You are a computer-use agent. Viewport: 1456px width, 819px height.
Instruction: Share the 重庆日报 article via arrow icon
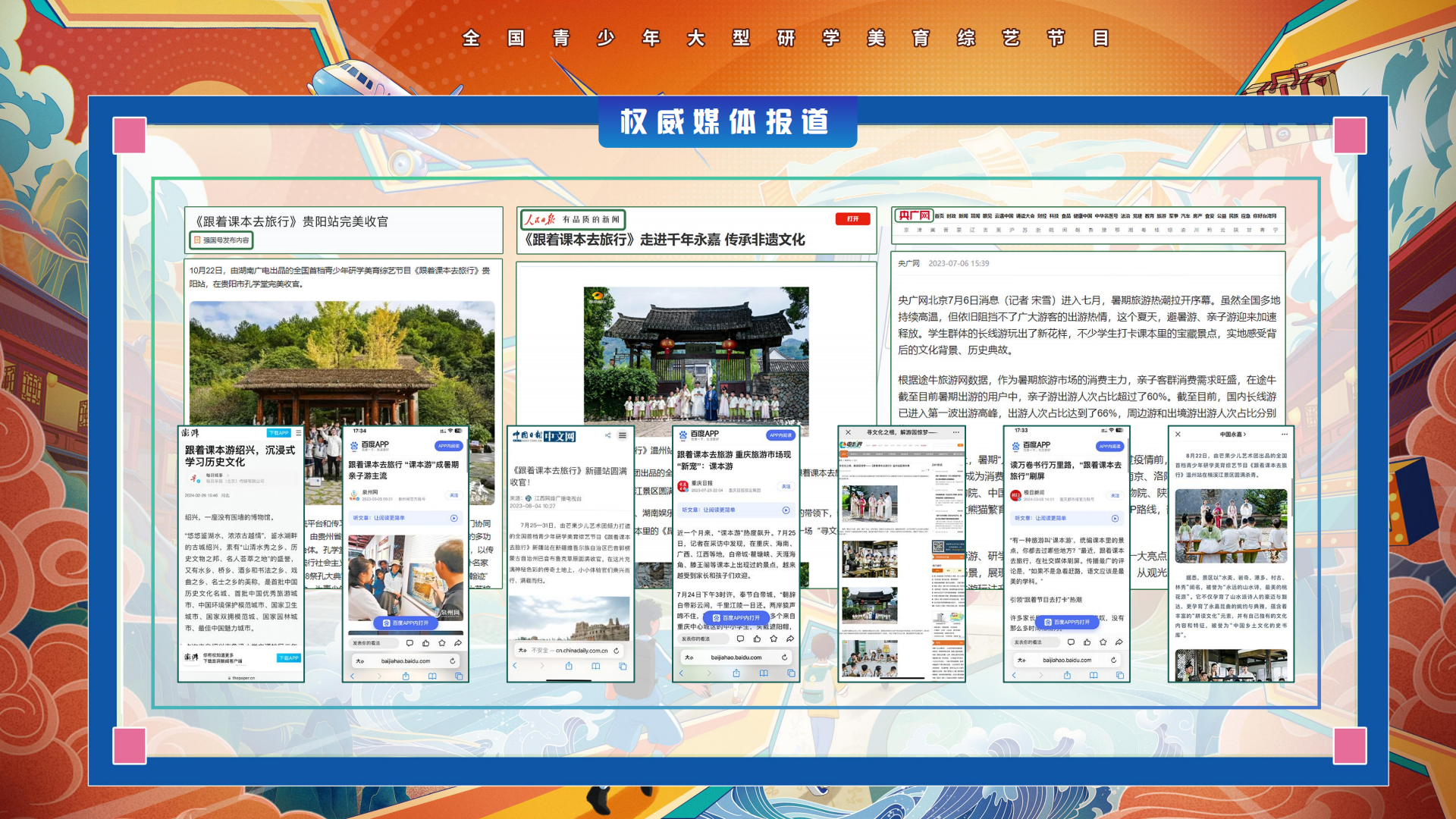point(790,639)
